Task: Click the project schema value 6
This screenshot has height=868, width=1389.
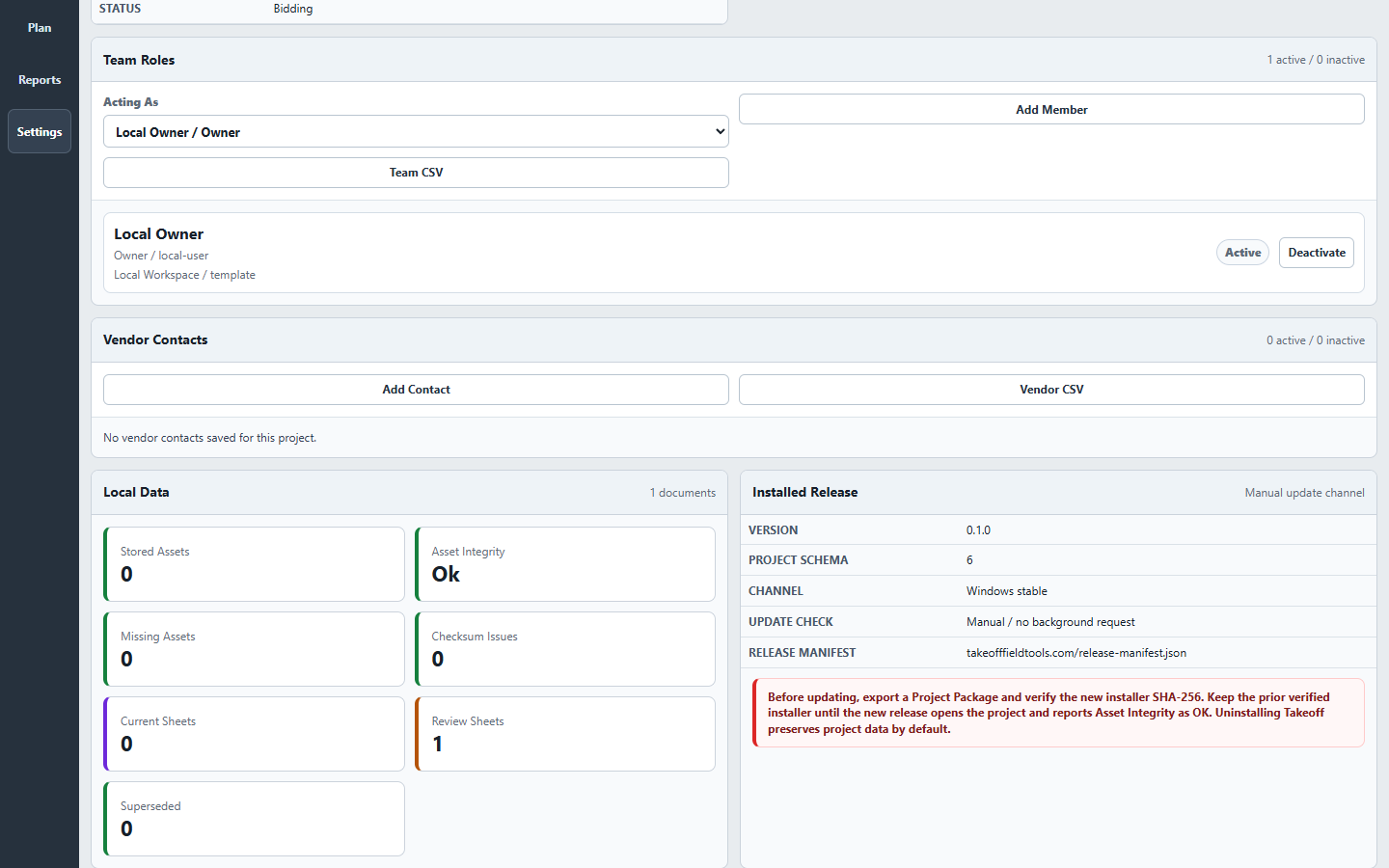Action: (x=969, y=560)
